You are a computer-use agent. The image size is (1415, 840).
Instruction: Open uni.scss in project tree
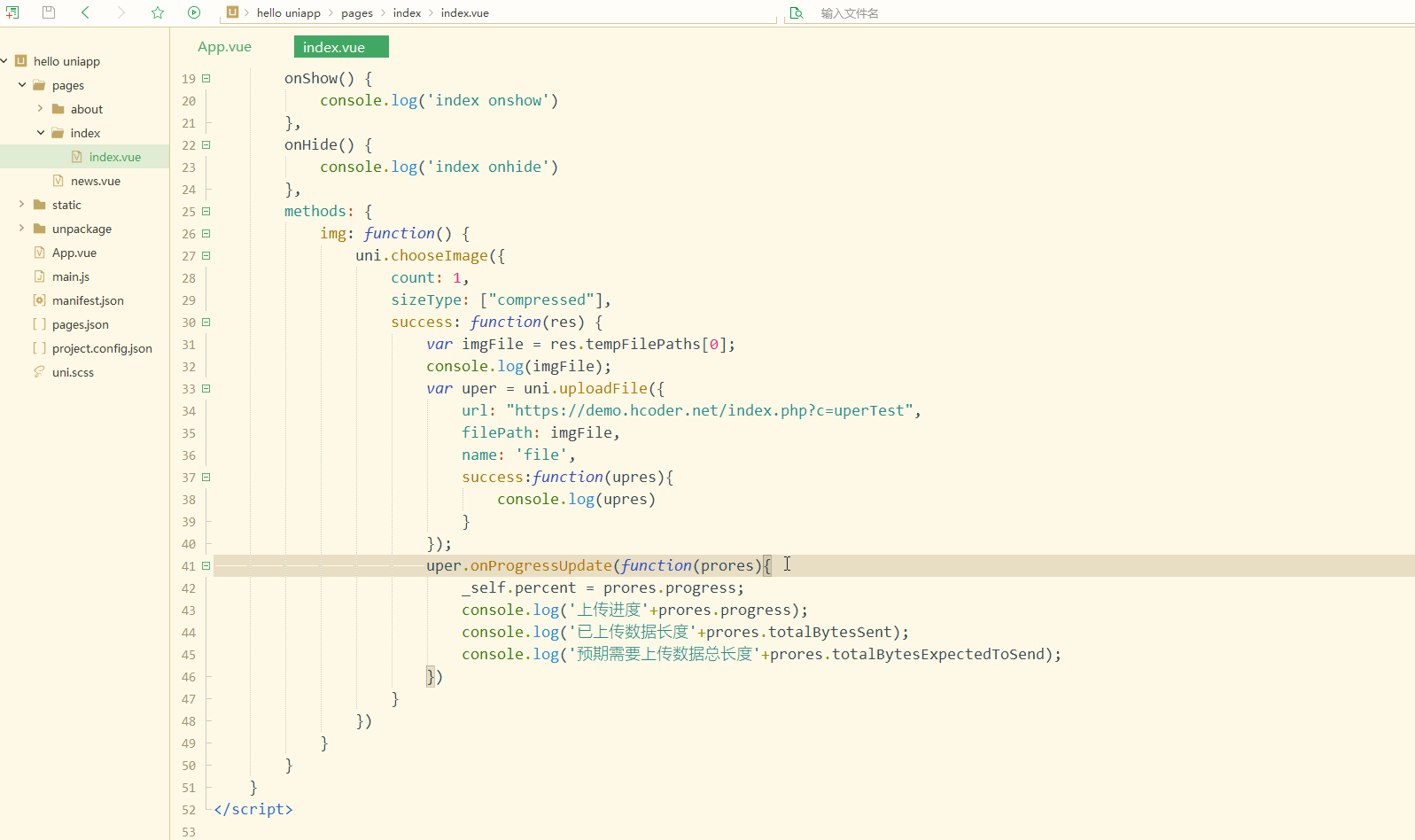73,372
